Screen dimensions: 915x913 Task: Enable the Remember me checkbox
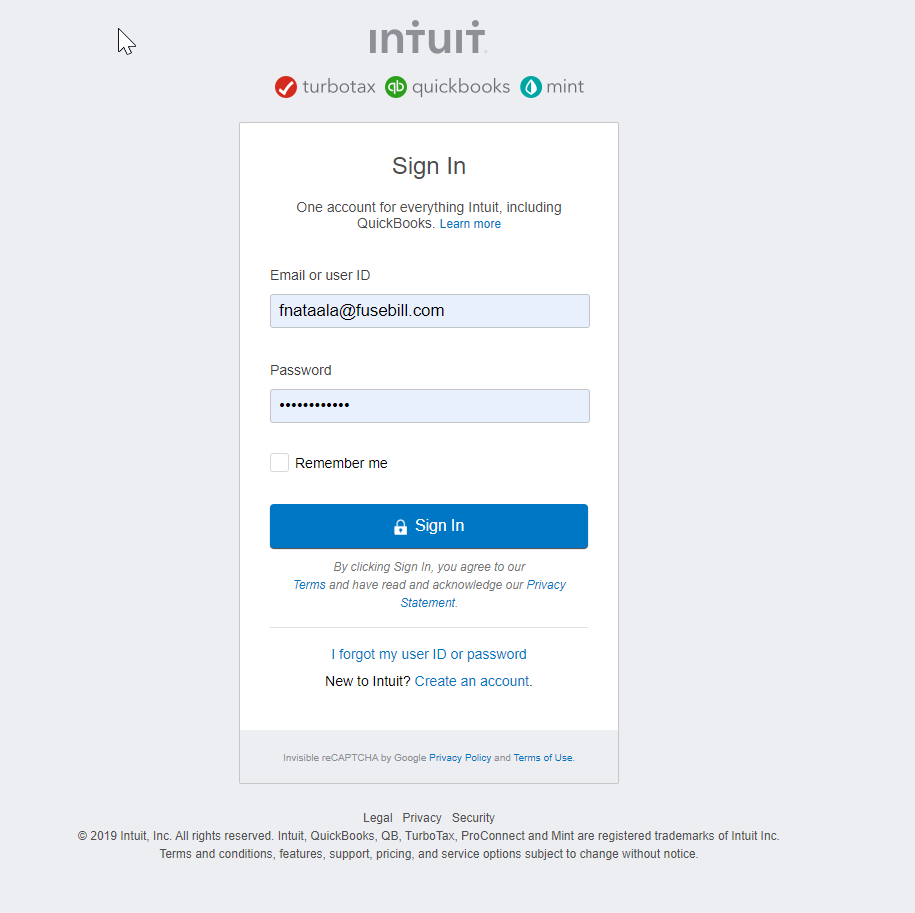click(280, 463)
